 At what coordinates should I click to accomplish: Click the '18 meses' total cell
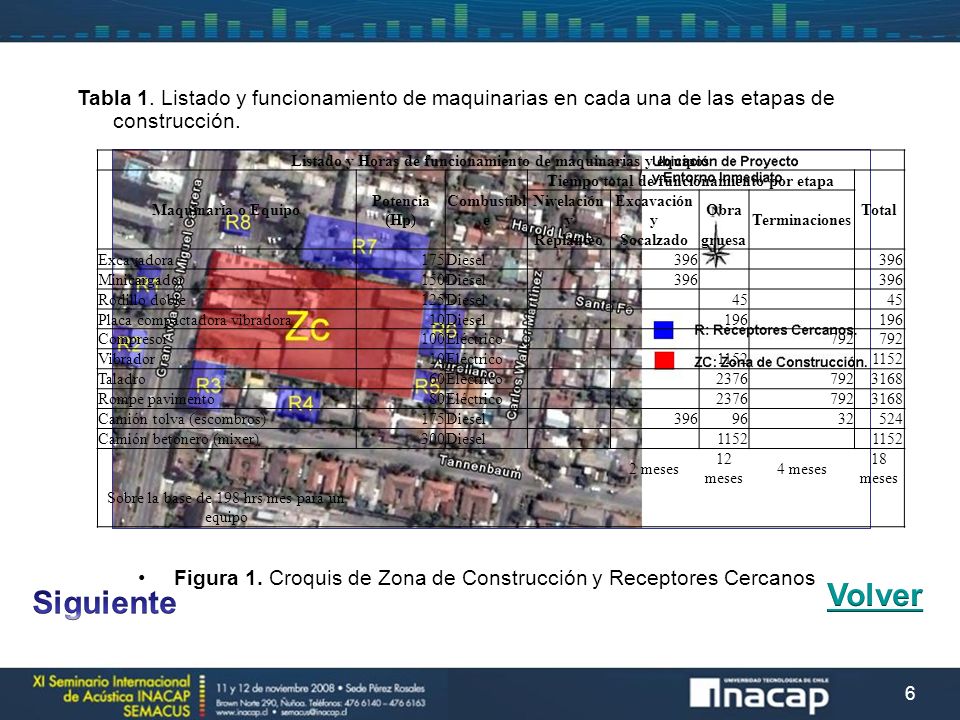click(879, 468)
